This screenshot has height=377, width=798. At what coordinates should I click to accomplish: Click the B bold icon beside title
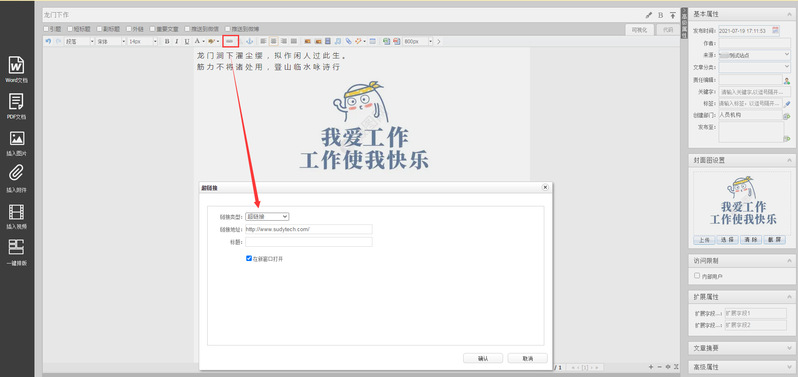pyautogui.click(x=661, y=15)
